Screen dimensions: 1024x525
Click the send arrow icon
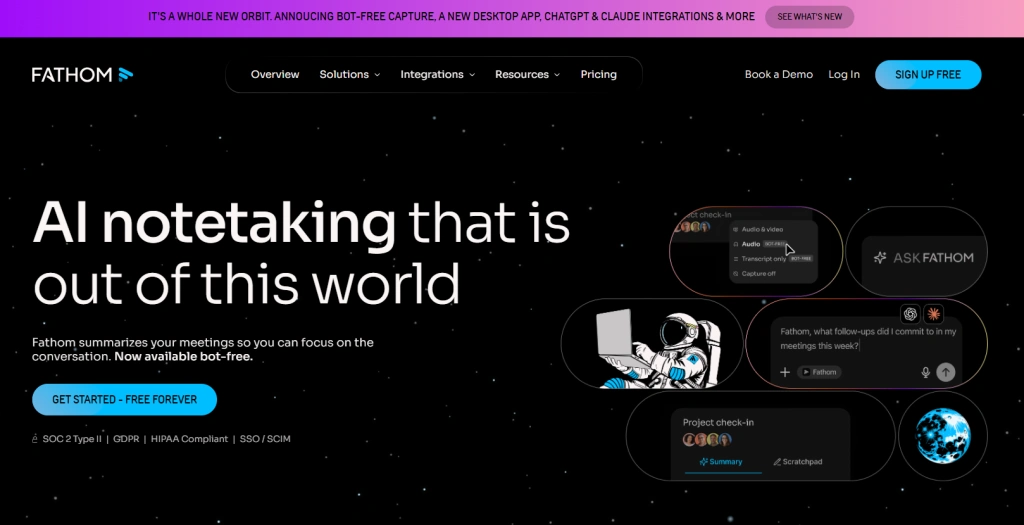946,372
